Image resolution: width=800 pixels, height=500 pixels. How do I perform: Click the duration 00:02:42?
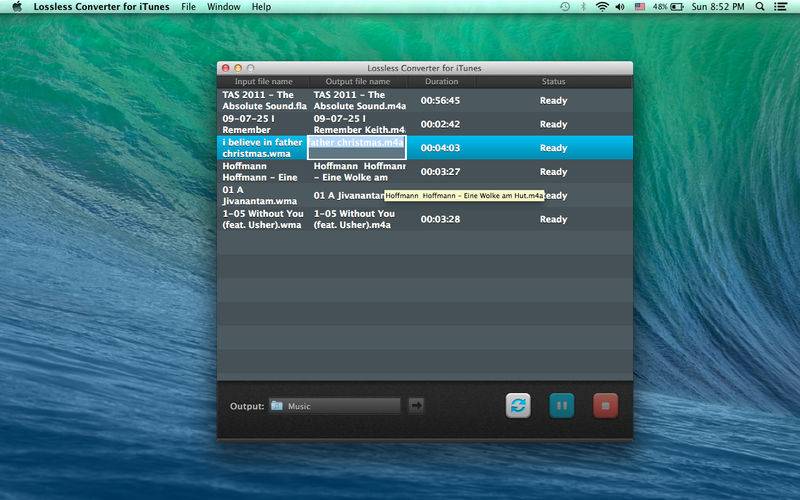pos(440,124)
